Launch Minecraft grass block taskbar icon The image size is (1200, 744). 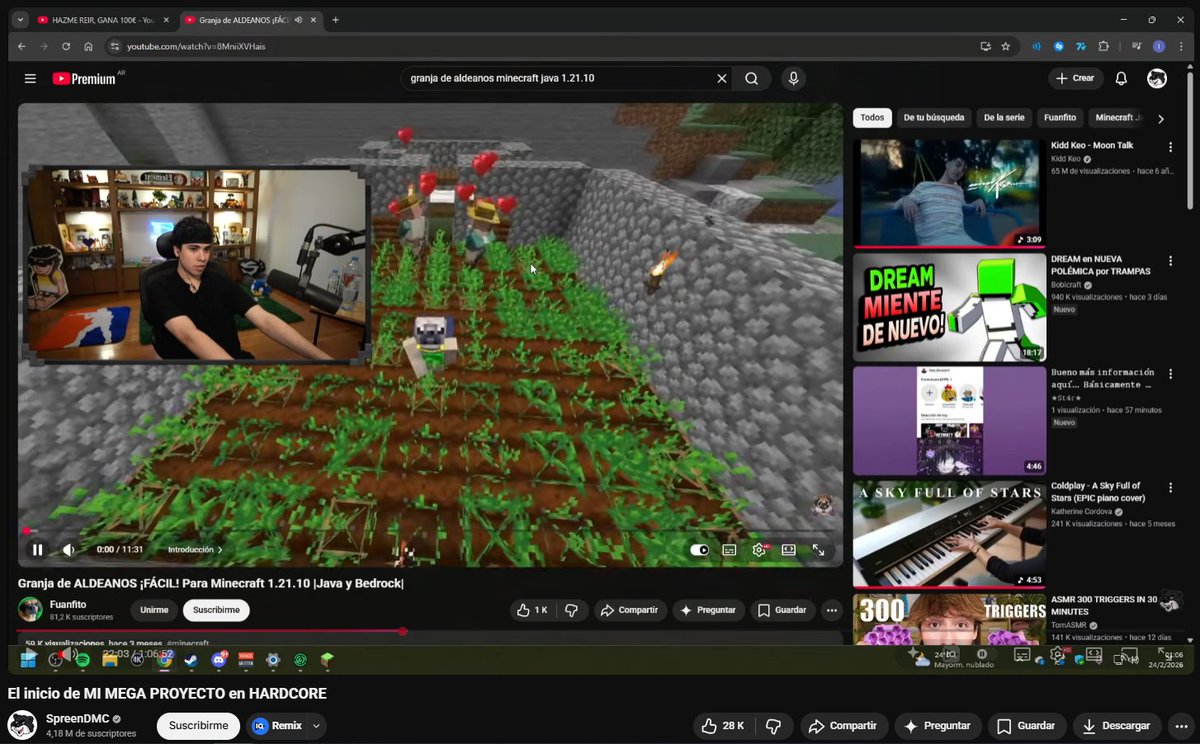pyautogui.click(x=326, y=660)
